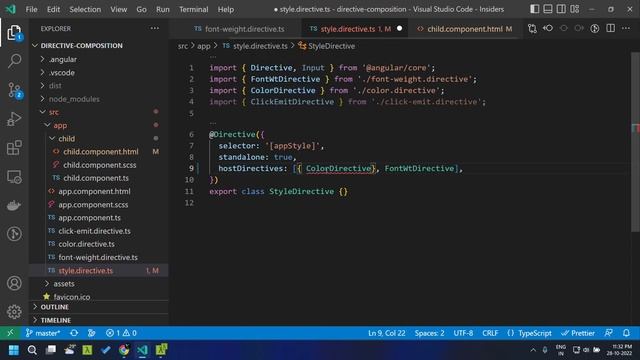Open the Docker view in activity bar
The image size is (640, 360).
(x=14, y=205)
